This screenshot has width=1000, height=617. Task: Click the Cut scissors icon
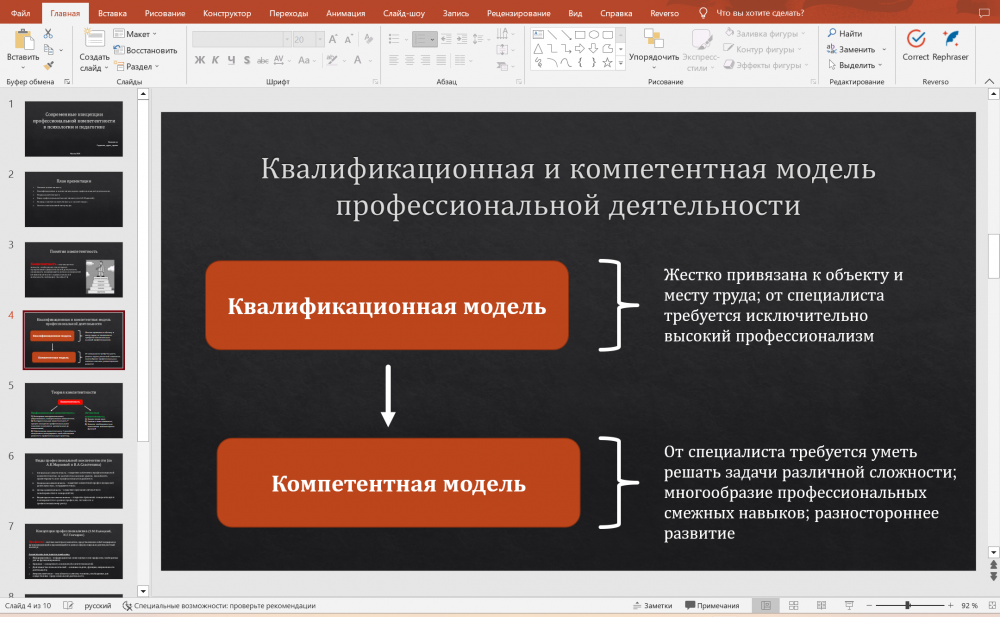[x=48, y=34]
